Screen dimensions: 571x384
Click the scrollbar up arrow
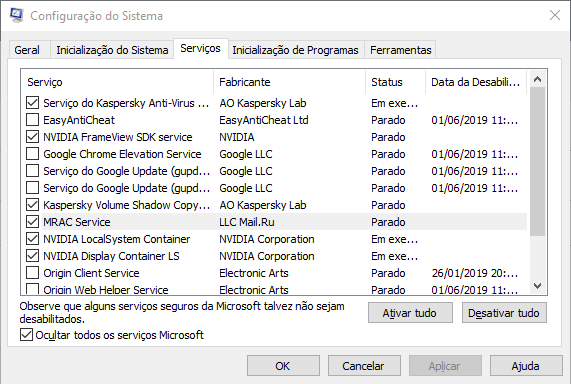point(537,79)
